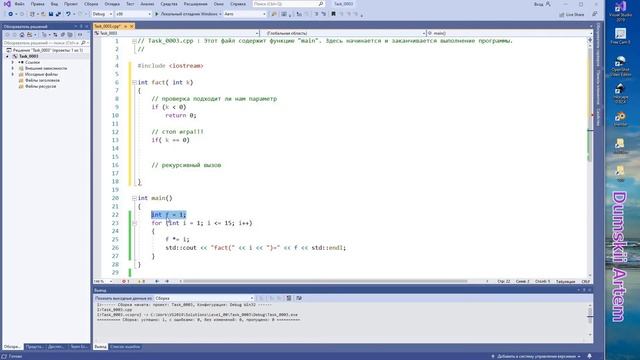Open the Вид menu
The width and height of the screenshot is (640, 360).
(54, 4)
